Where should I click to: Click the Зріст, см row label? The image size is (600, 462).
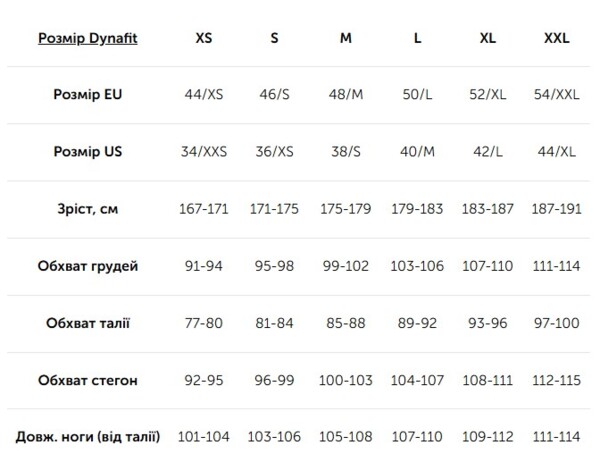click(88, 209)
